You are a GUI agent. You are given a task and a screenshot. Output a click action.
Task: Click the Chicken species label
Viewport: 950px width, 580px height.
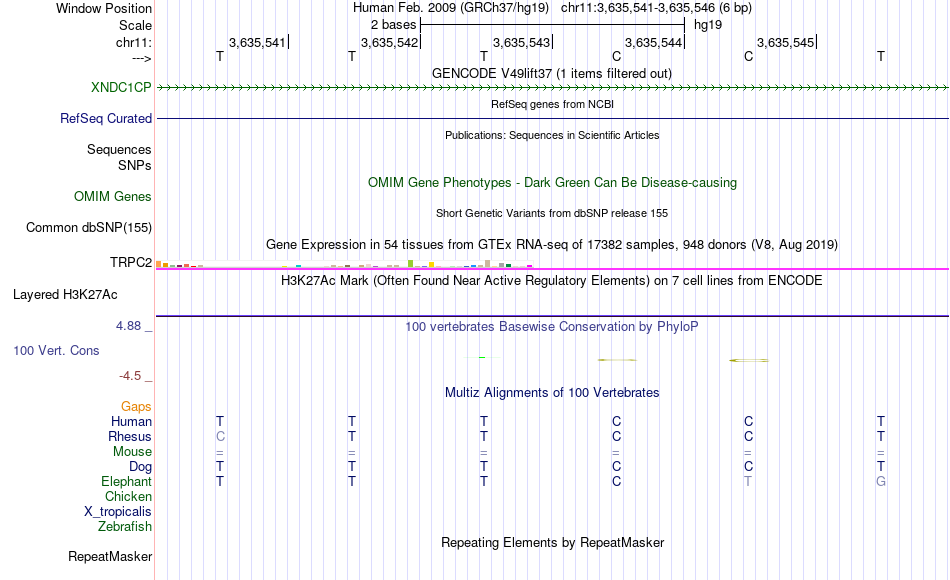pos(128,496)
